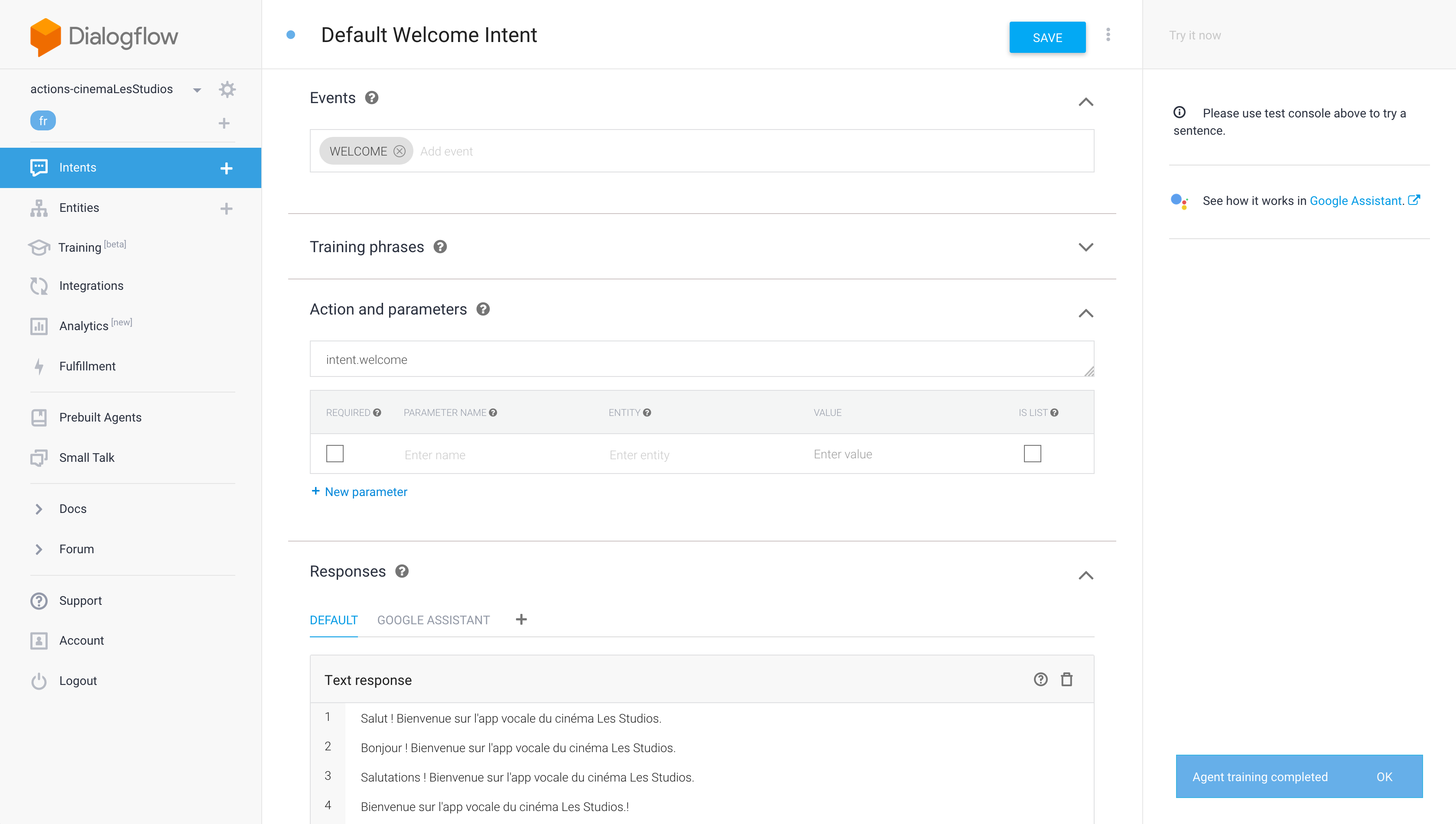This screenshot has width=1456, height=824.
Task: Delete the Text response block
Action: tap(1066, 680)
